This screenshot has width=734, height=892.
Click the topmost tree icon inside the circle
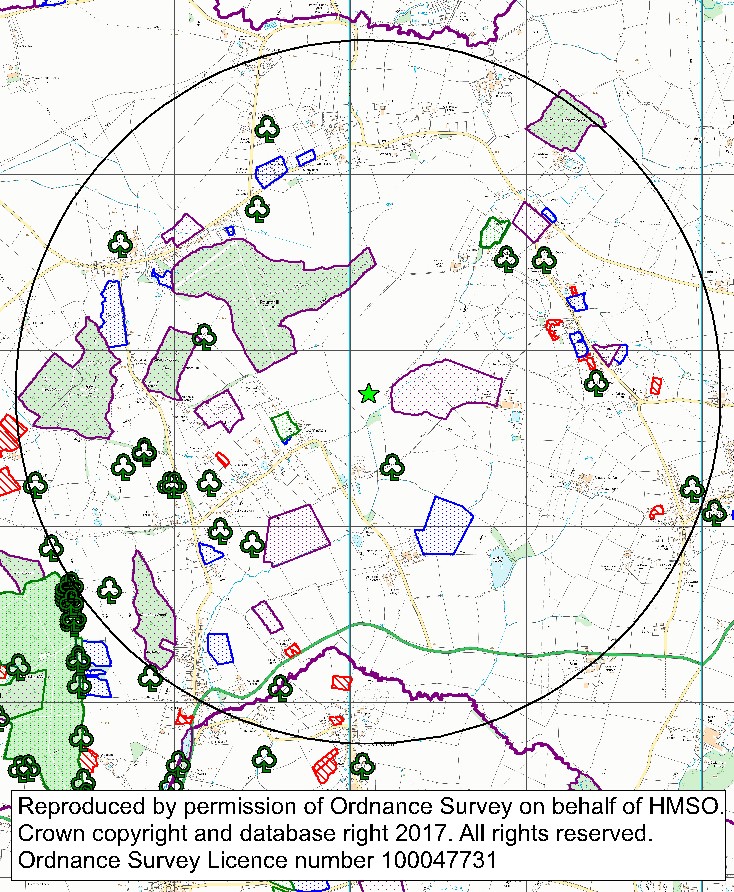[x=267, y=129]
